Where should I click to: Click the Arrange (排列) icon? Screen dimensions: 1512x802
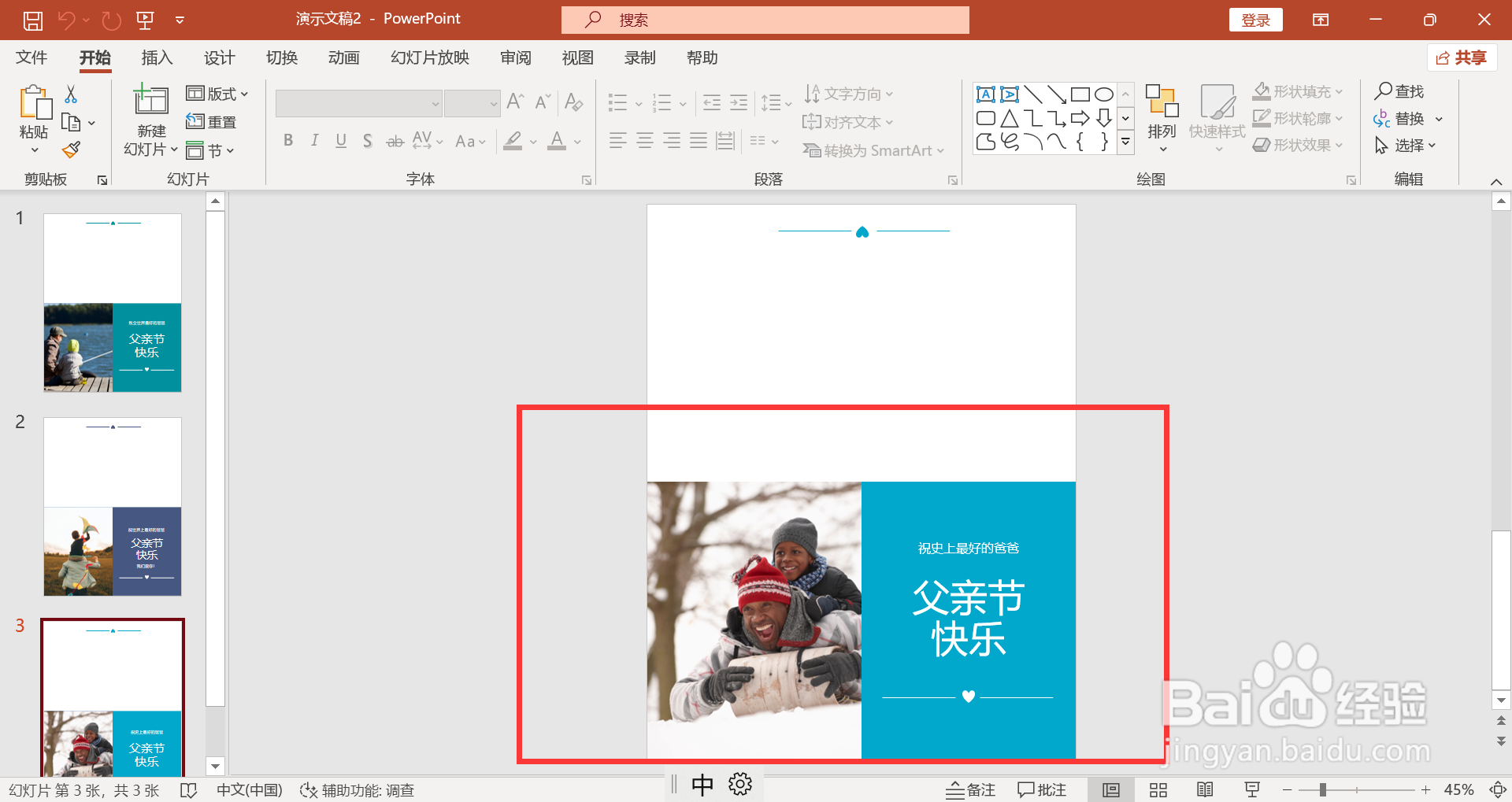click(1162, 101)
